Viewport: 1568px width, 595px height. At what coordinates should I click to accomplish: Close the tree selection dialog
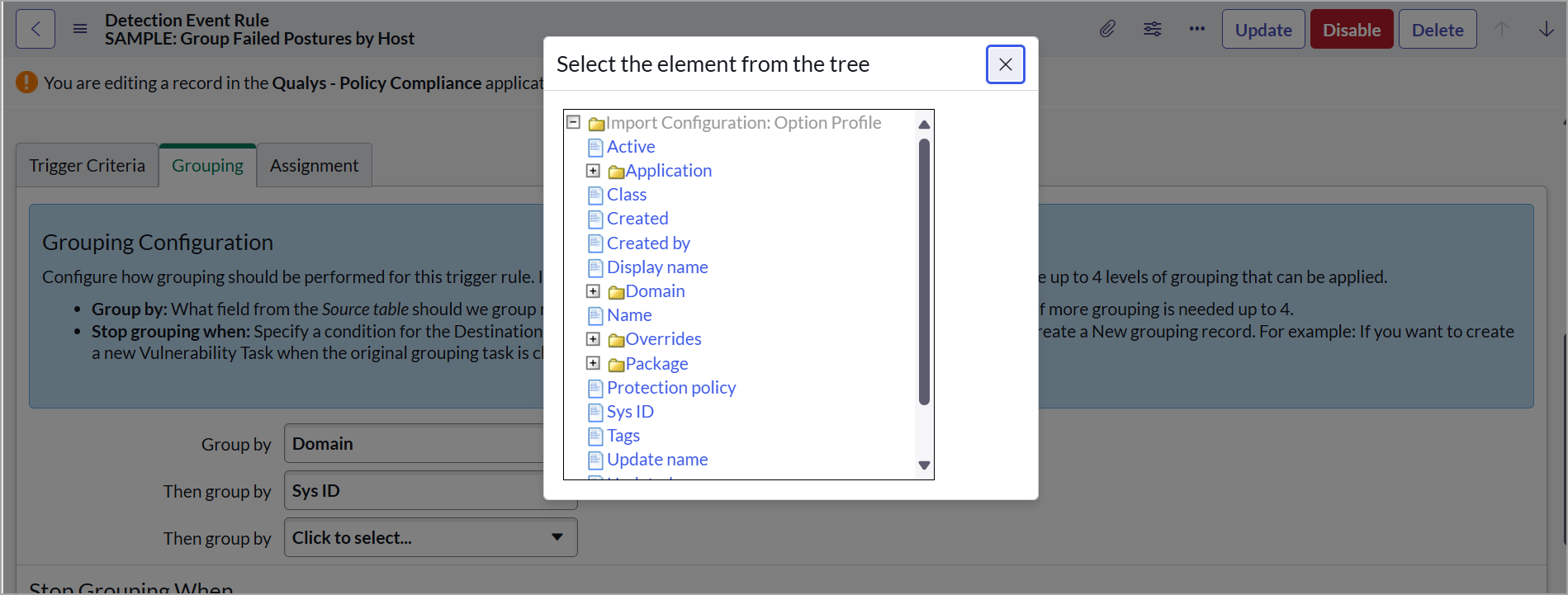(x=1005, y=64)
